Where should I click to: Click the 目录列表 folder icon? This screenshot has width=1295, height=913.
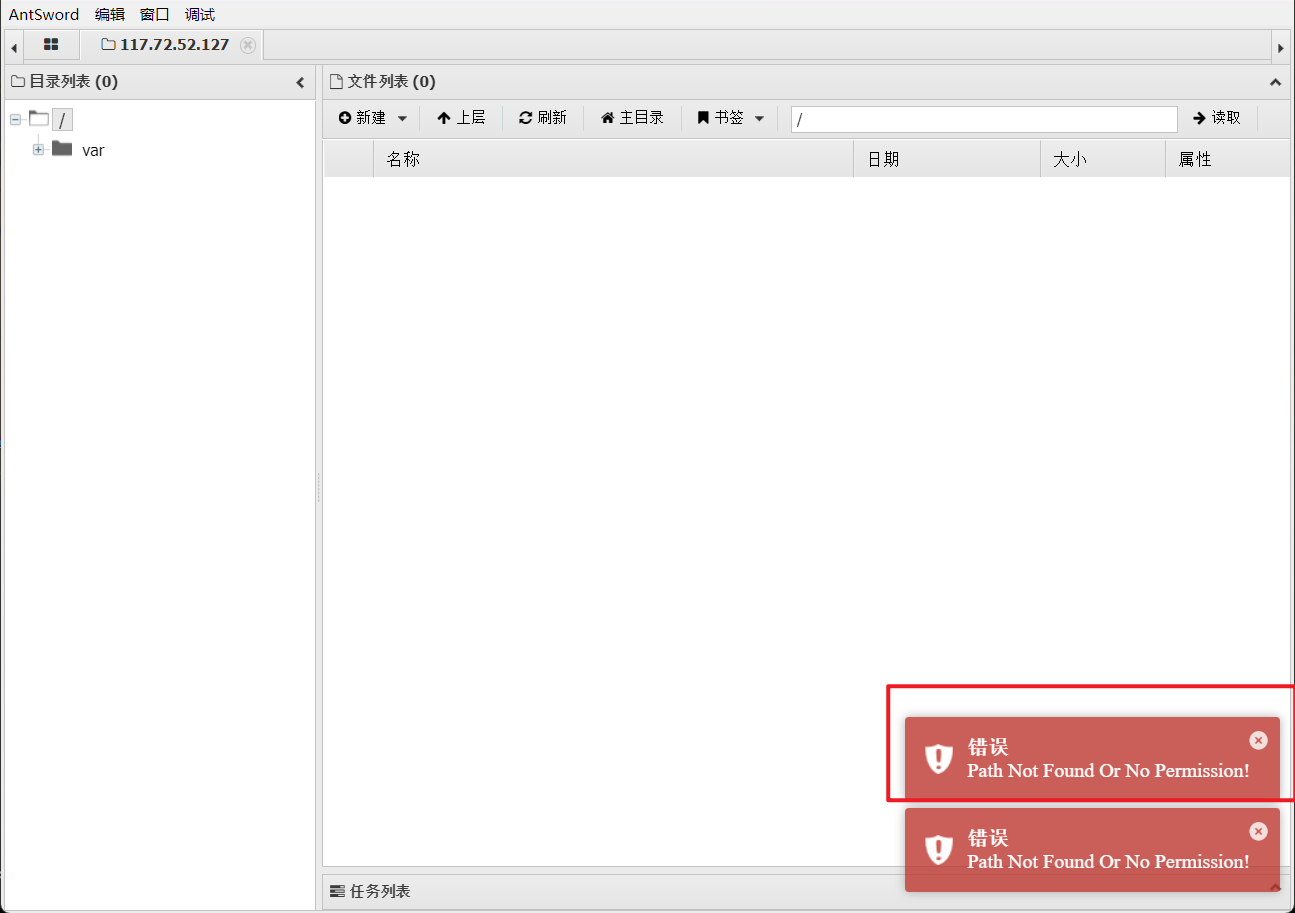[x=18, y=82]
